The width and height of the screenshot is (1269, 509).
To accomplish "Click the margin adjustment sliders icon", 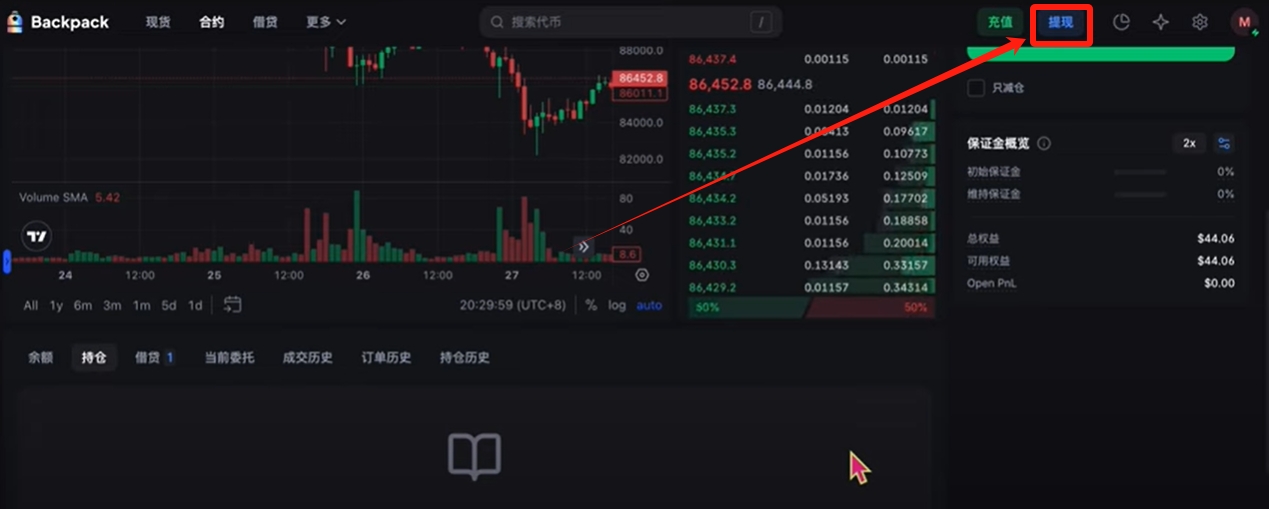I will [1224, 143].
